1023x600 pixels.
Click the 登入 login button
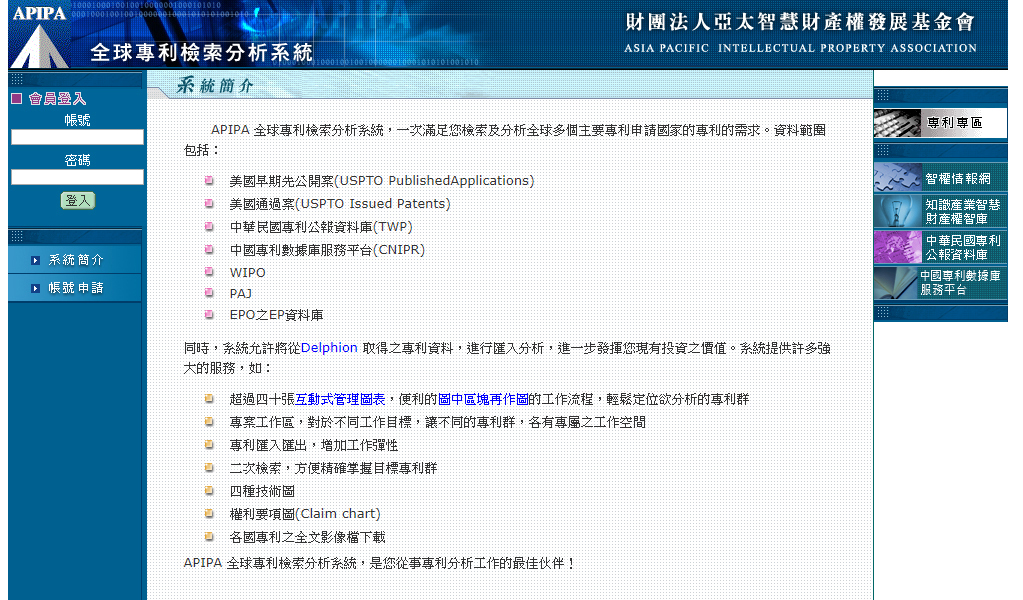(x=78, y=200)
